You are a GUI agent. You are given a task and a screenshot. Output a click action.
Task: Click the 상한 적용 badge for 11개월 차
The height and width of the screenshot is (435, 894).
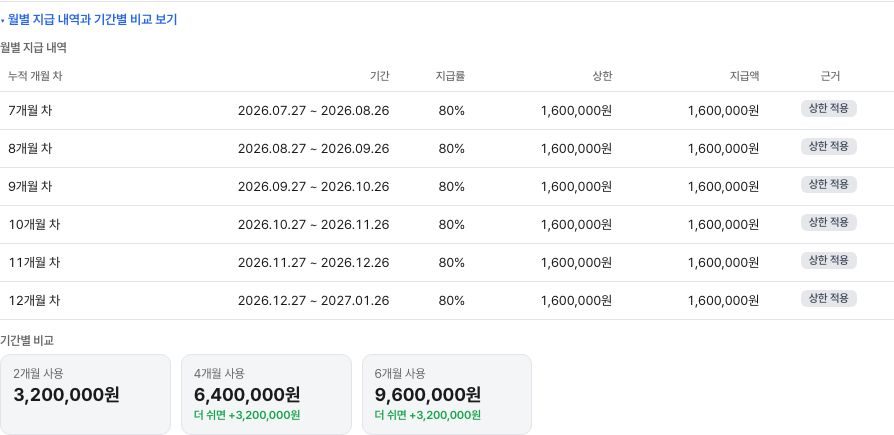pyautogui.click(x=828, y=261)
